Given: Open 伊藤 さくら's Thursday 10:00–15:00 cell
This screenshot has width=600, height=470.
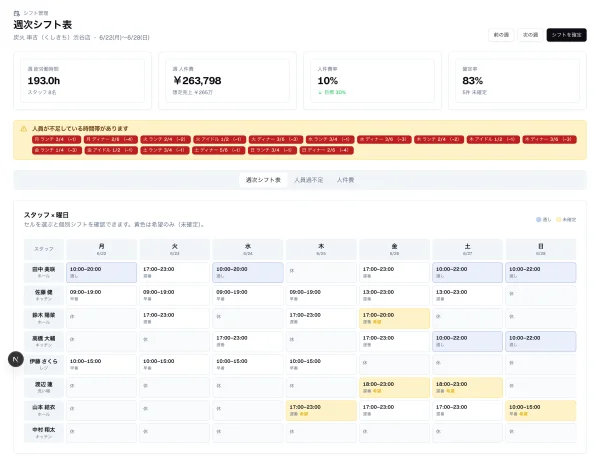Looking at the screenshot, I should 321,364.
